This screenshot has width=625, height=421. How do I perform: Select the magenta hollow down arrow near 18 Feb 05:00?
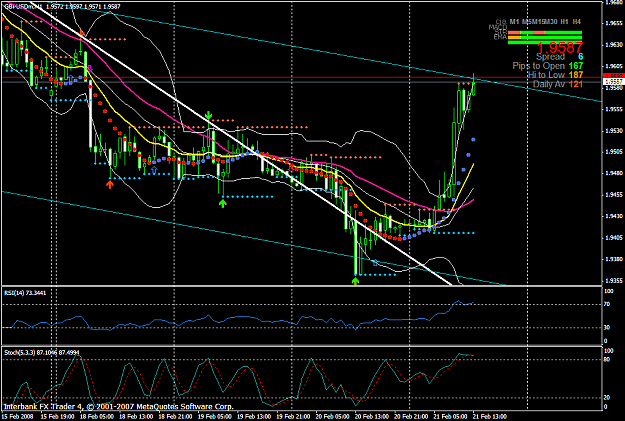coord(90,69)
